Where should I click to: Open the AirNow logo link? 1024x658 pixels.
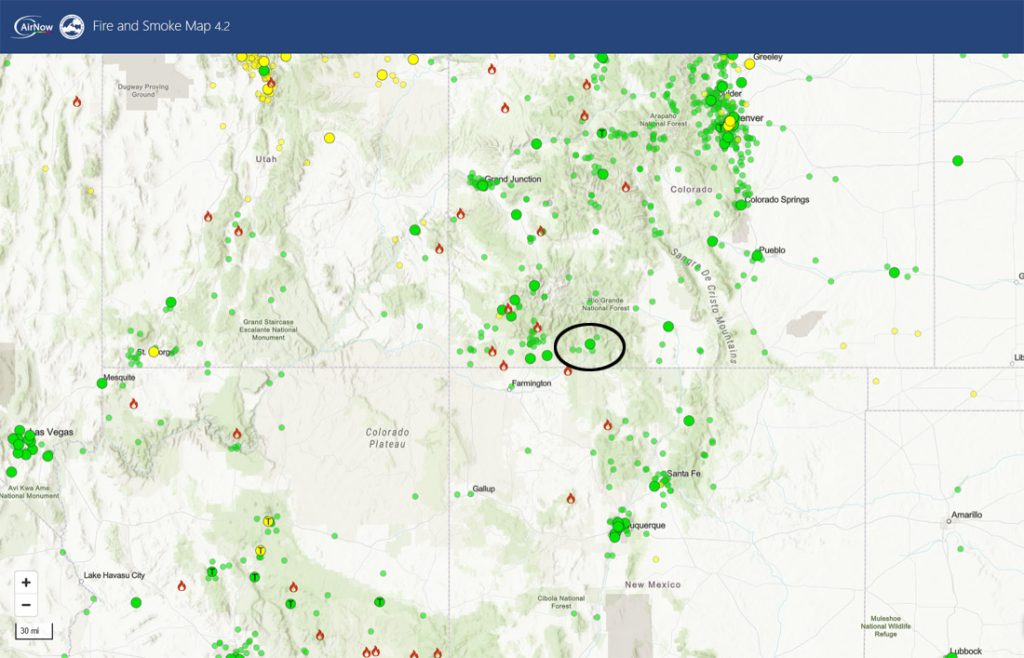tap(33, 27)
